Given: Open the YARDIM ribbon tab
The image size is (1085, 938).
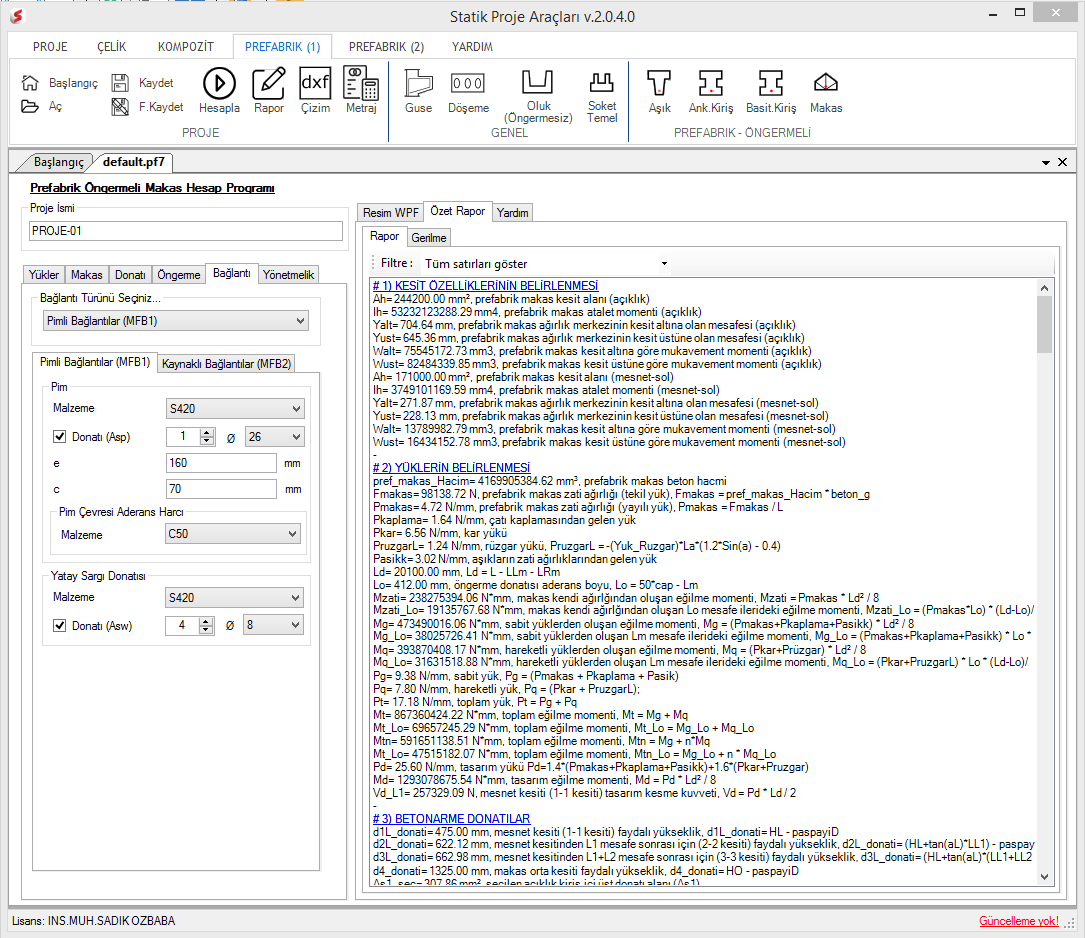Looking at the screenshot, I should coord(472,46).
